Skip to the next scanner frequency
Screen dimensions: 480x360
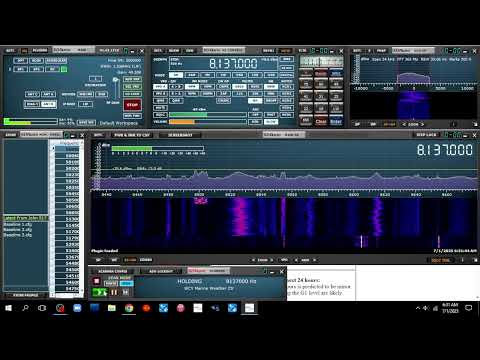pos(126,292)
